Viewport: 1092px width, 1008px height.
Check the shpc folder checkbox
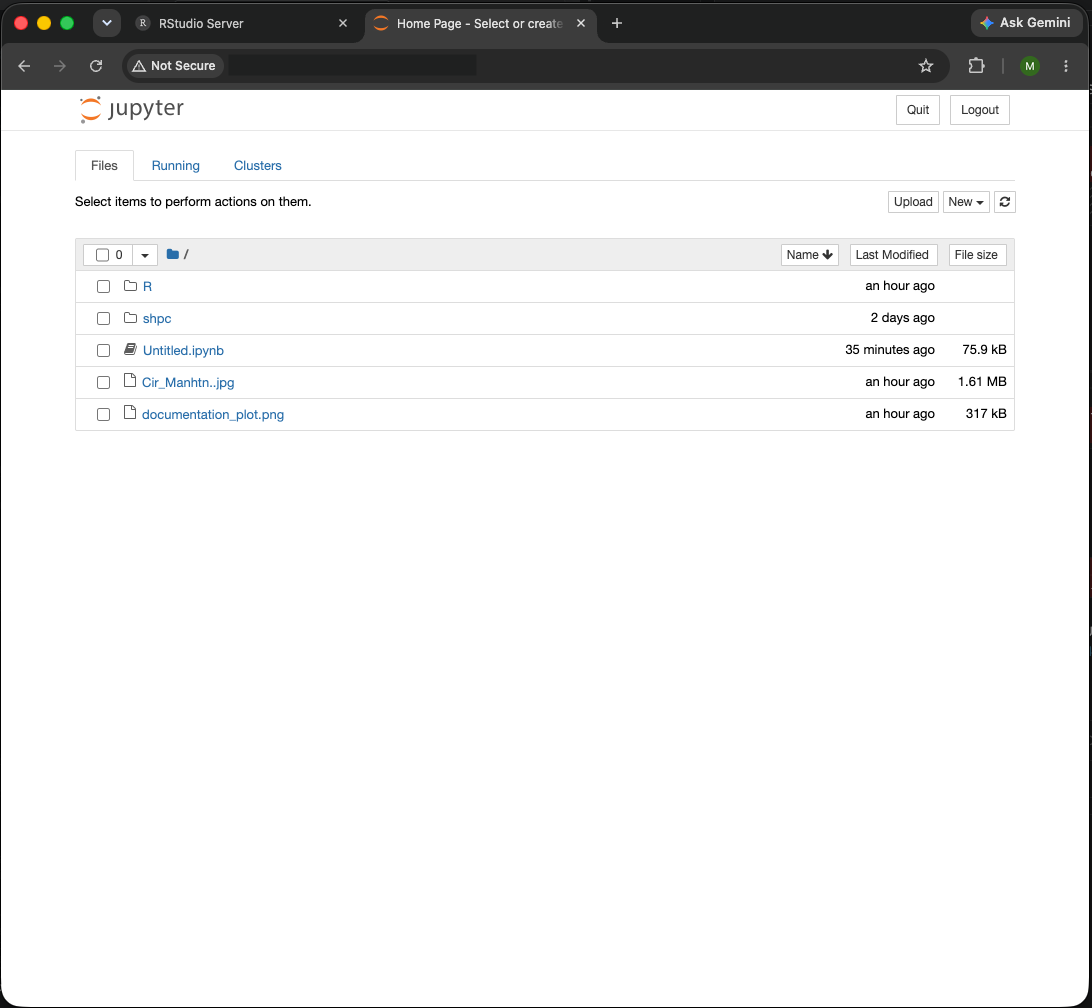pos(103,318)
